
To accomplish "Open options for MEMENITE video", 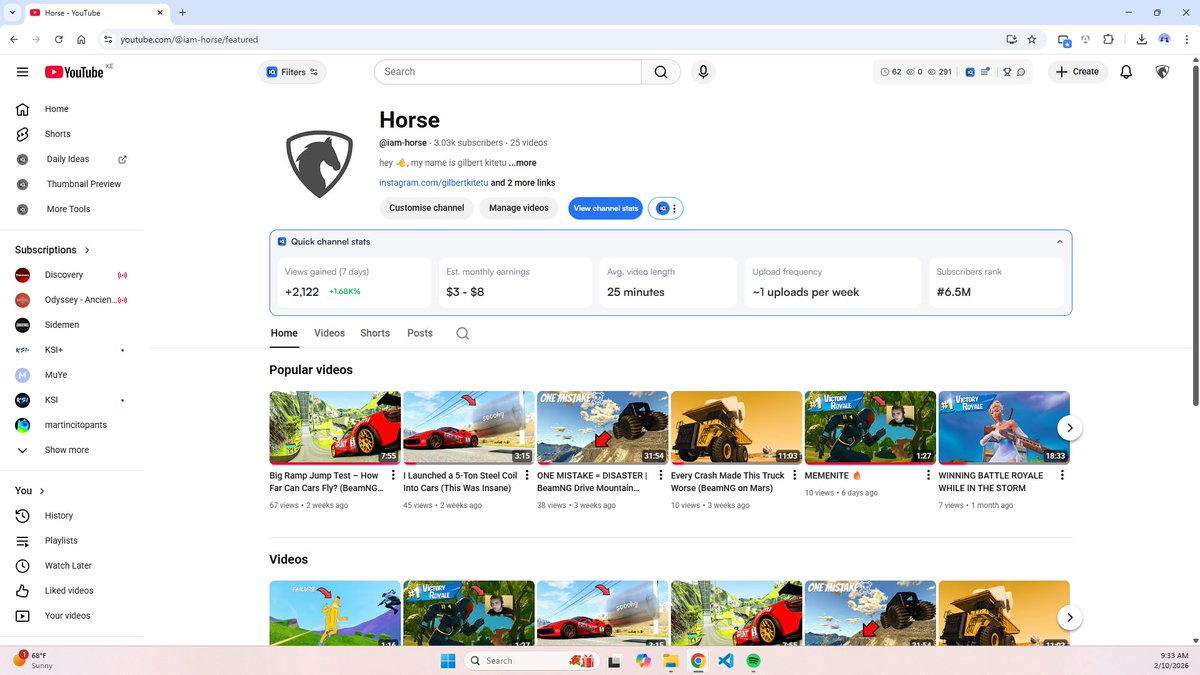I will point(928,476).
